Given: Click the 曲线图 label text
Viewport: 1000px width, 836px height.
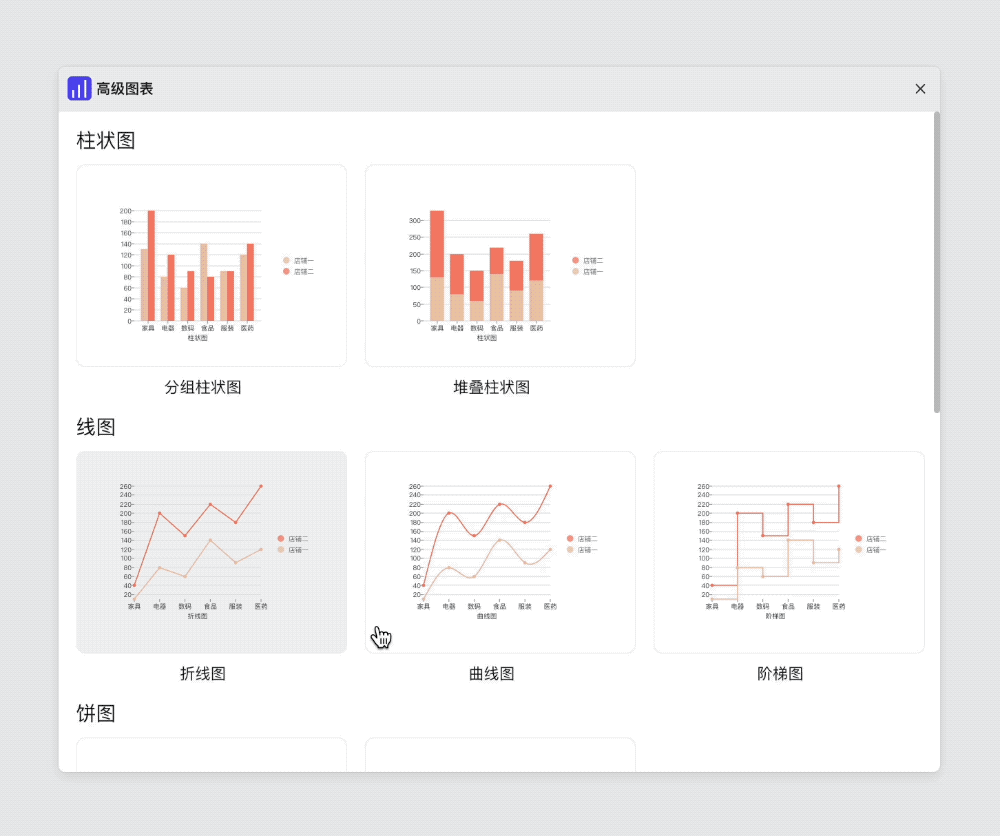Looking at the screenshot, I should 492,673.
